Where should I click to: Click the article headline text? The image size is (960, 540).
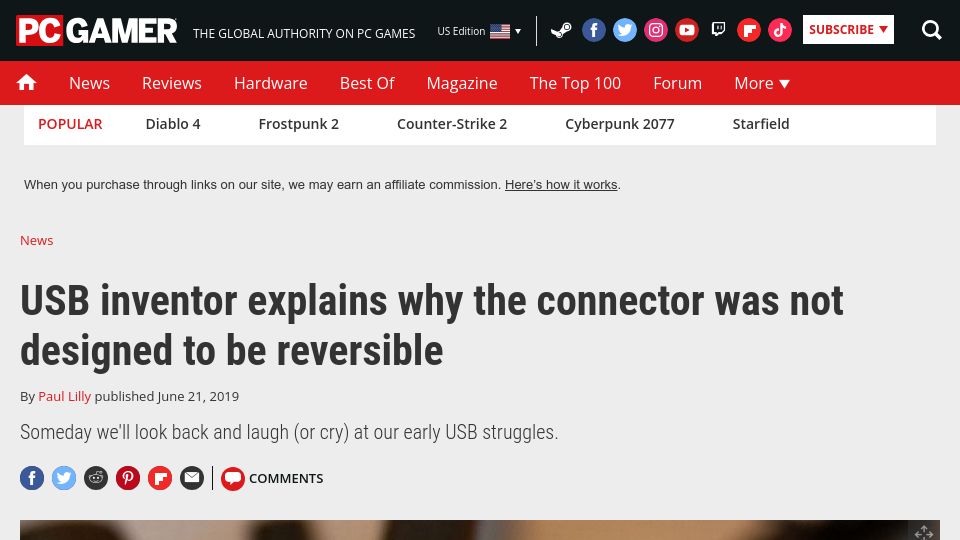[x=432, y=326]
